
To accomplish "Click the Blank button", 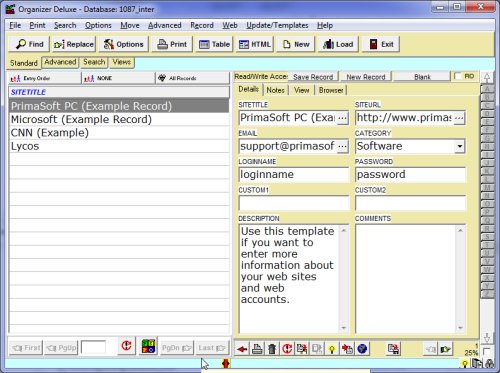I will pos(422,77).
